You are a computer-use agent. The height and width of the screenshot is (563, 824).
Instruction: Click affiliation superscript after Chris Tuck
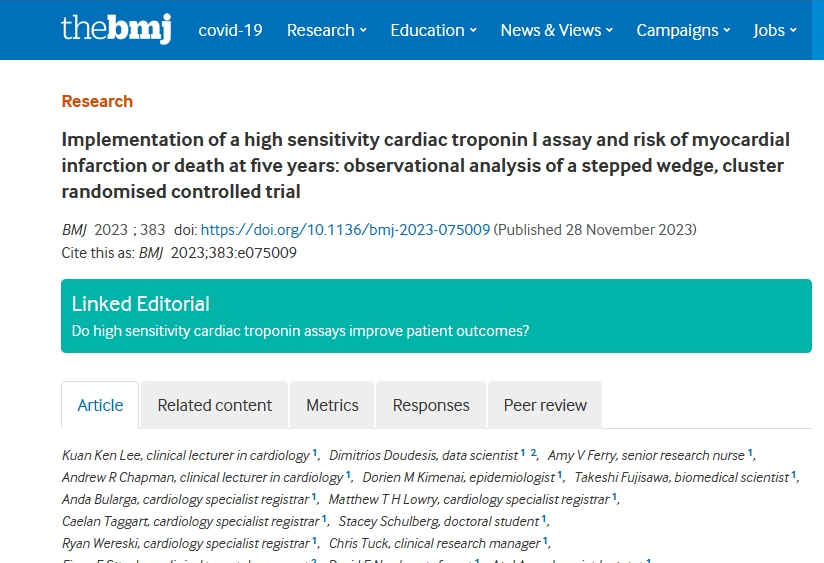pos(545,540)
